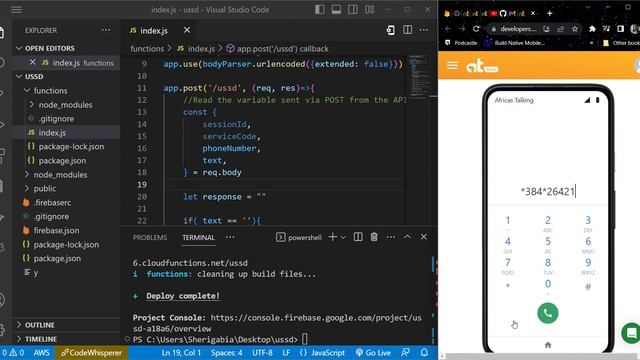This screenshot has height=360, width=640.
Task: Close the index.js editor tab
Action: click(x=187, y=30)
